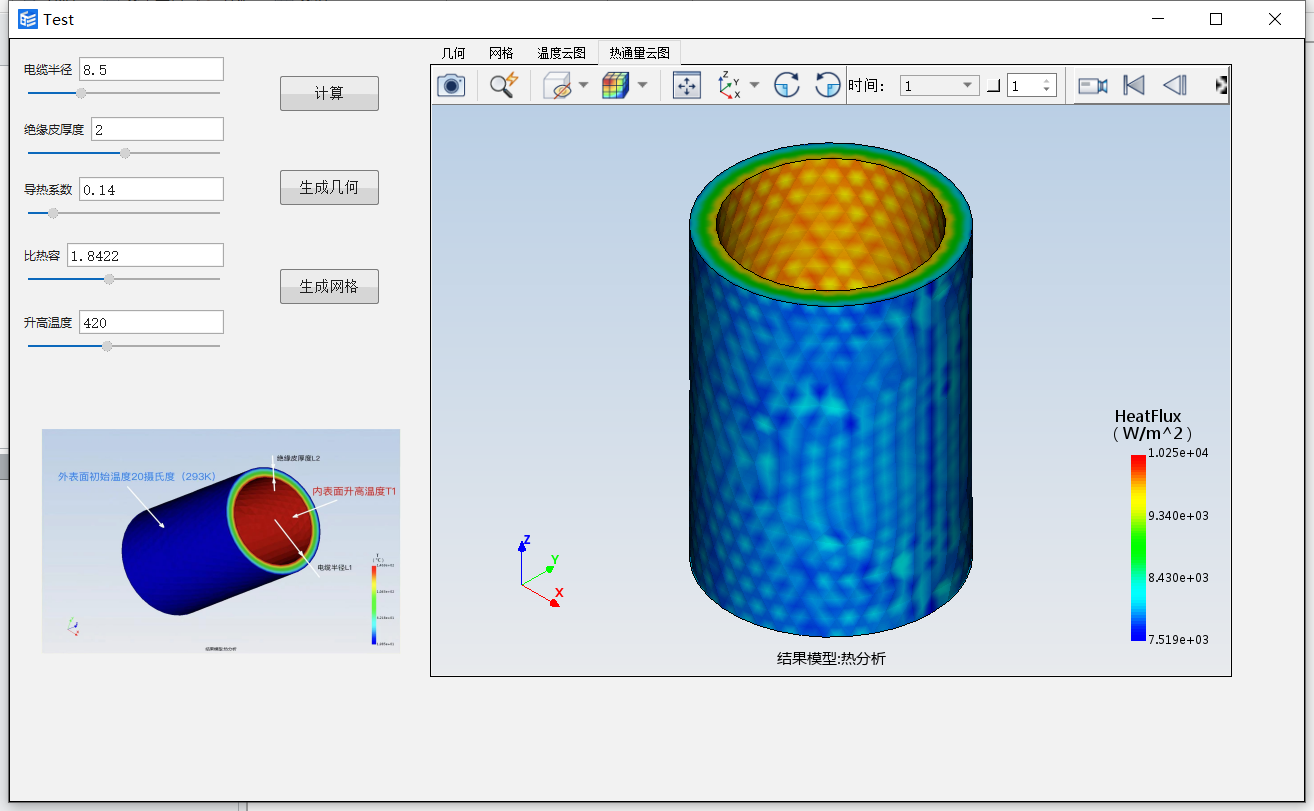Viewport: 1314px width, 811px height.
Task: Click the 导热系数 slider handle
Action: [53, 213]
